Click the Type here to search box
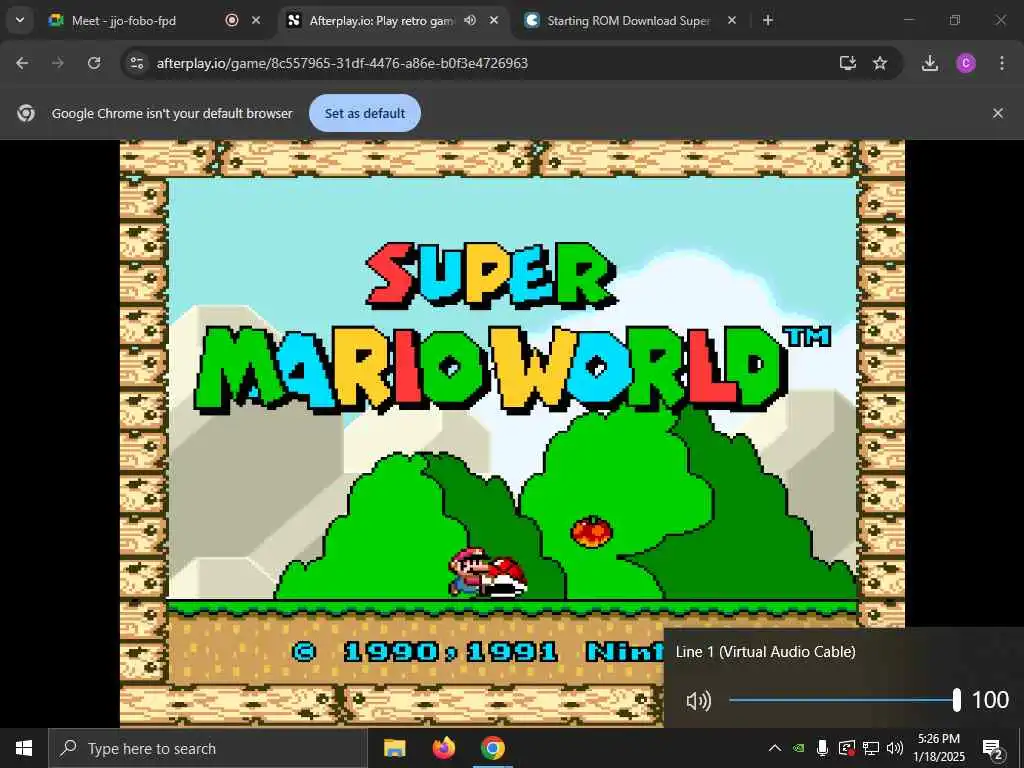Viewport: 1024px width, 768px height. tap(208, 748)
